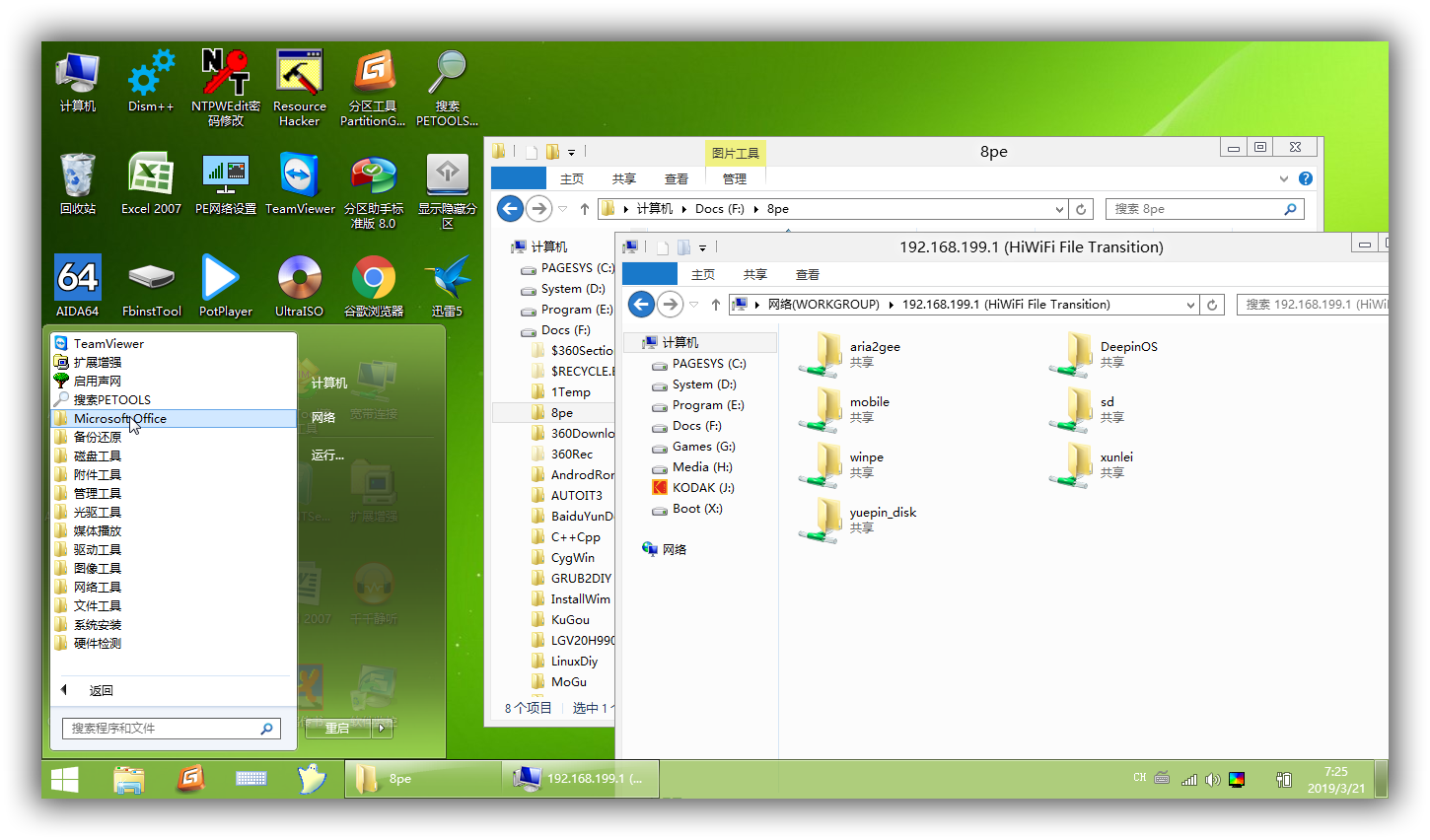
Task: Expand the 硬件检测 start menu folder
Action: tap(175, 643)
